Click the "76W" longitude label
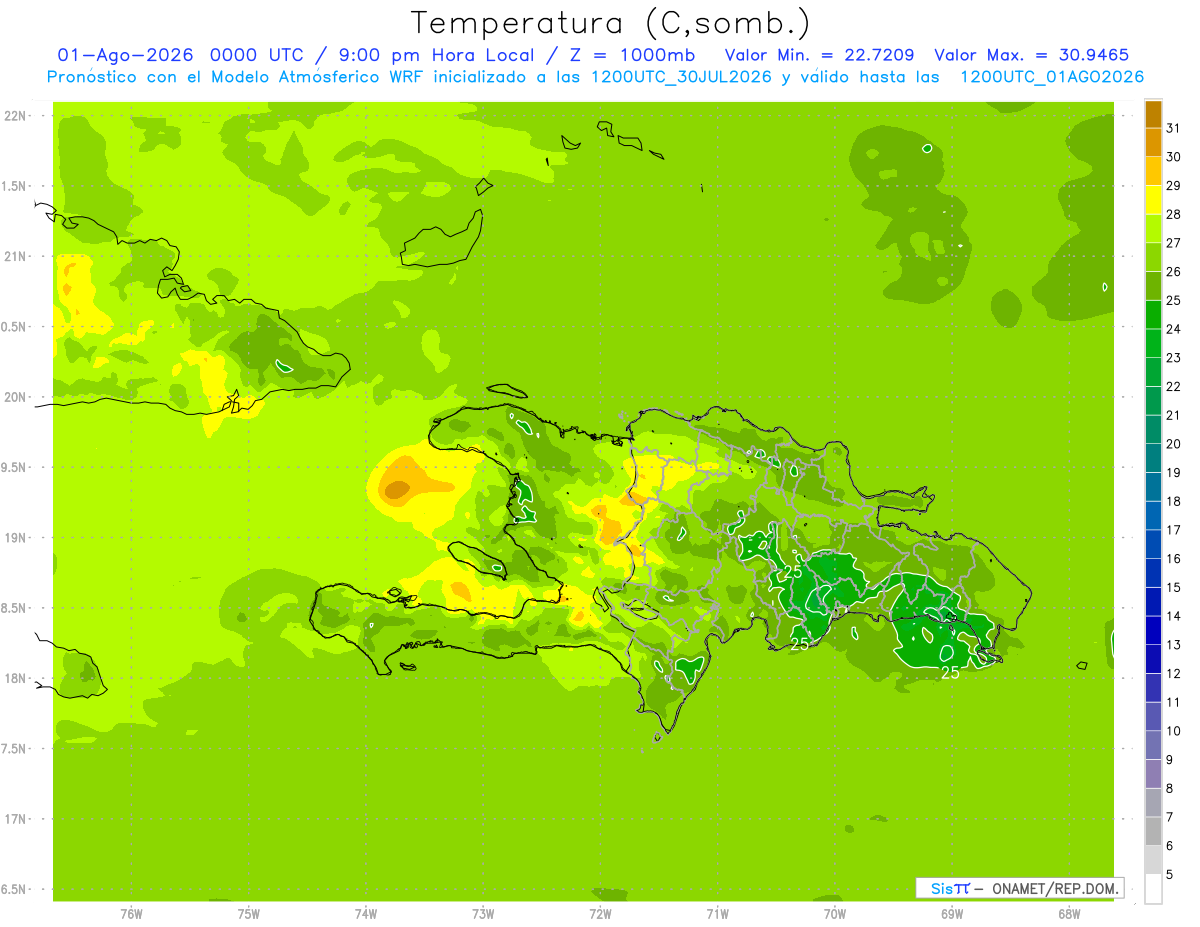This screenshot has width=1200, height=927. point(130,914)
